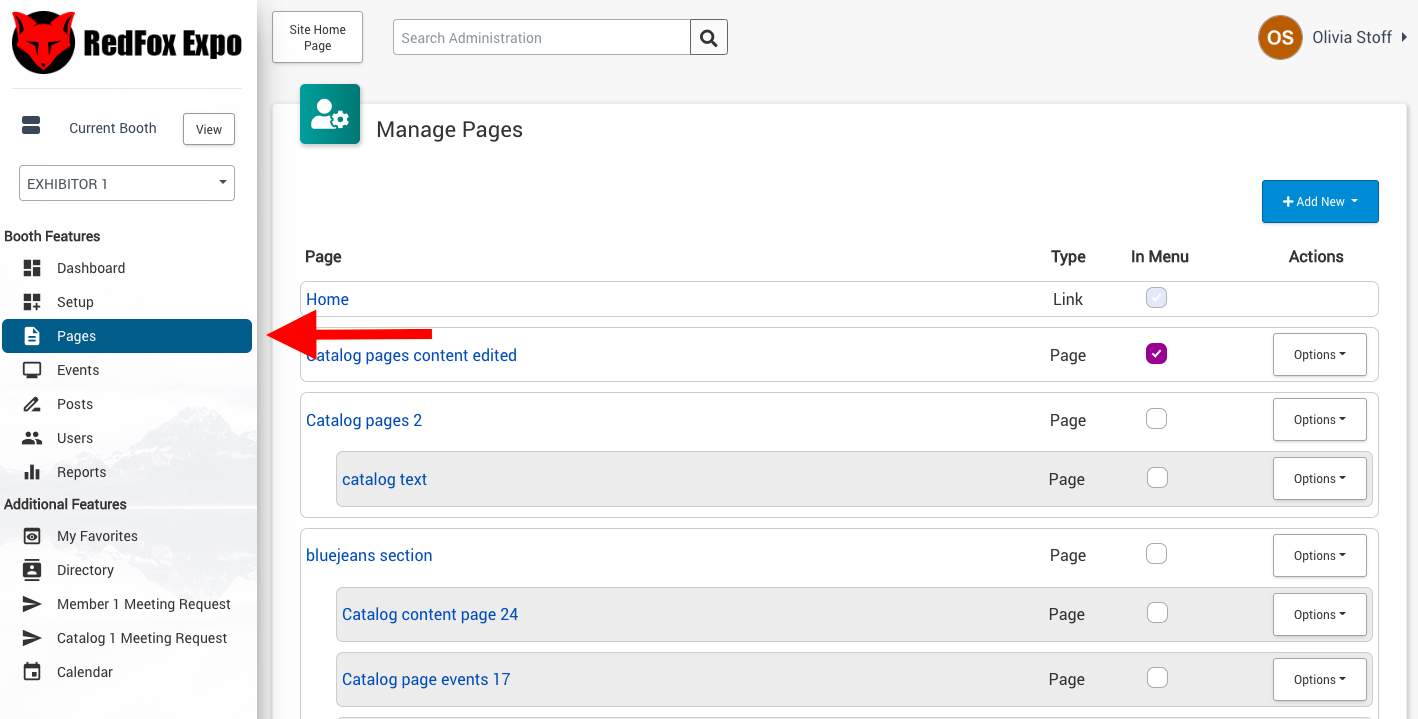Click the Current Booth server icon

pos(31,125)
